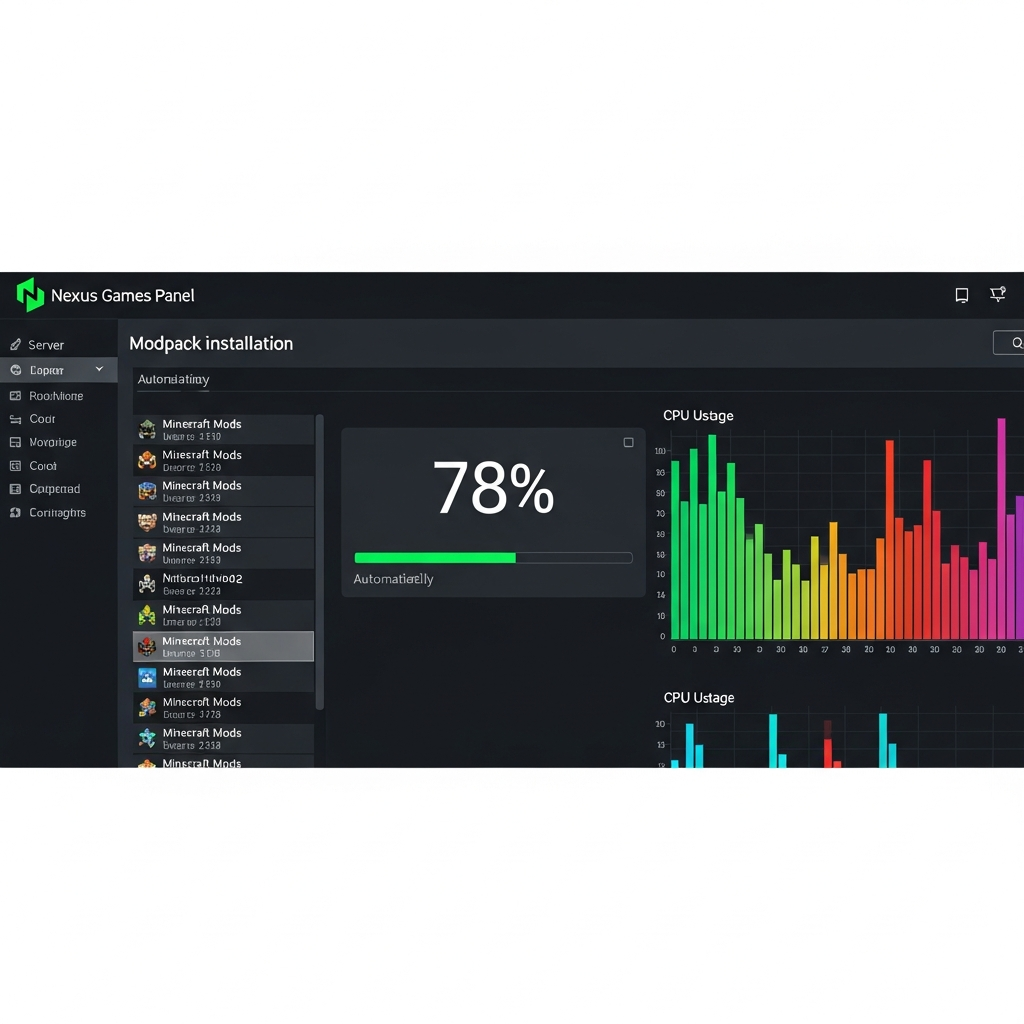Click the green installation progress bar

coord(435,558)
